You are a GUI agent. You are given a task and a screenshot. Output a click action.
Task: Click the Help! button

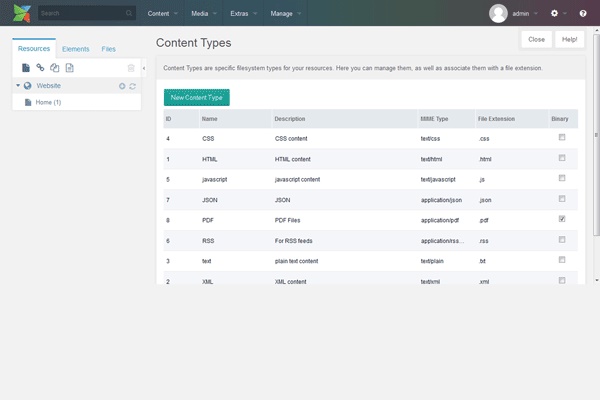click(x=569, y=39)
